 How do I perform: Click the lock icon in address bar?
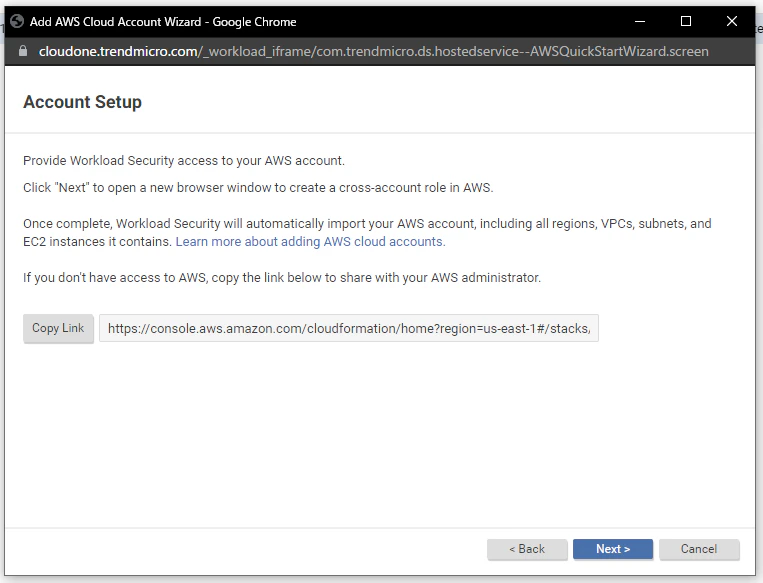22,51
